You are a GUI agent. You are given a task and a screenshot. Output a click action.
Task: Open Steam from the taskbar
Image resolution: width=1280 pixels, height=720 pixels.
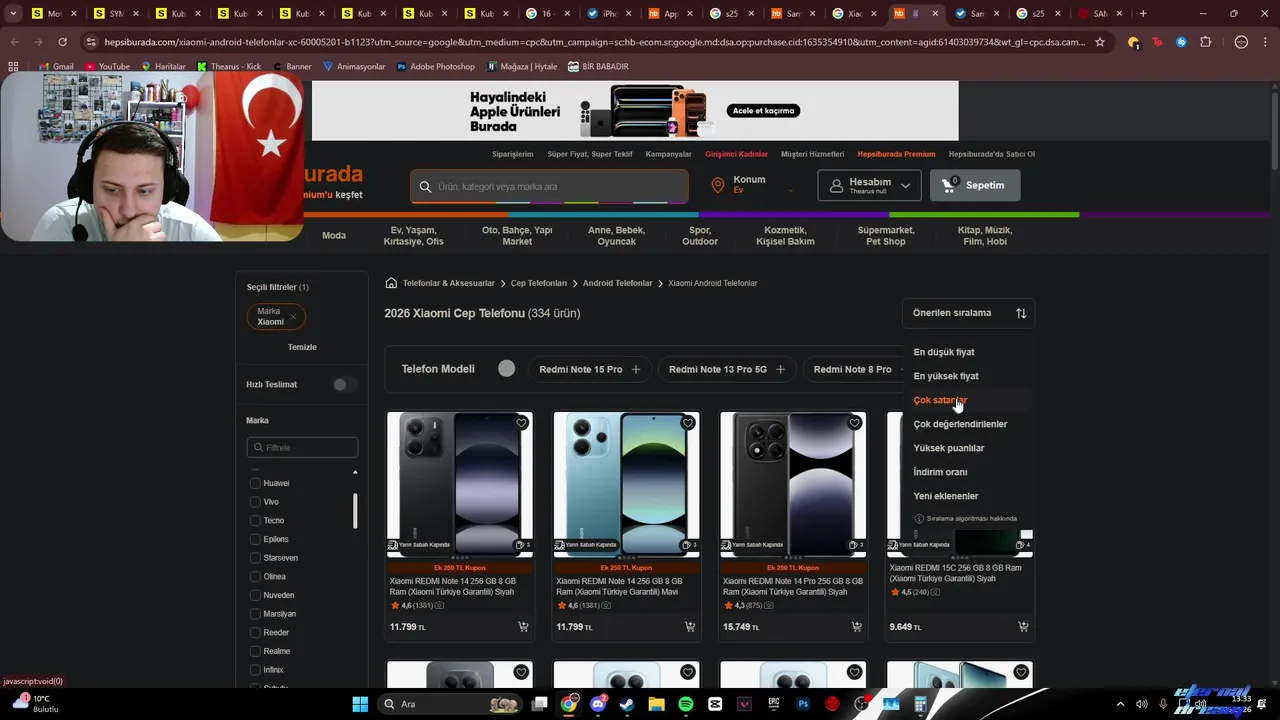(627, 704)
